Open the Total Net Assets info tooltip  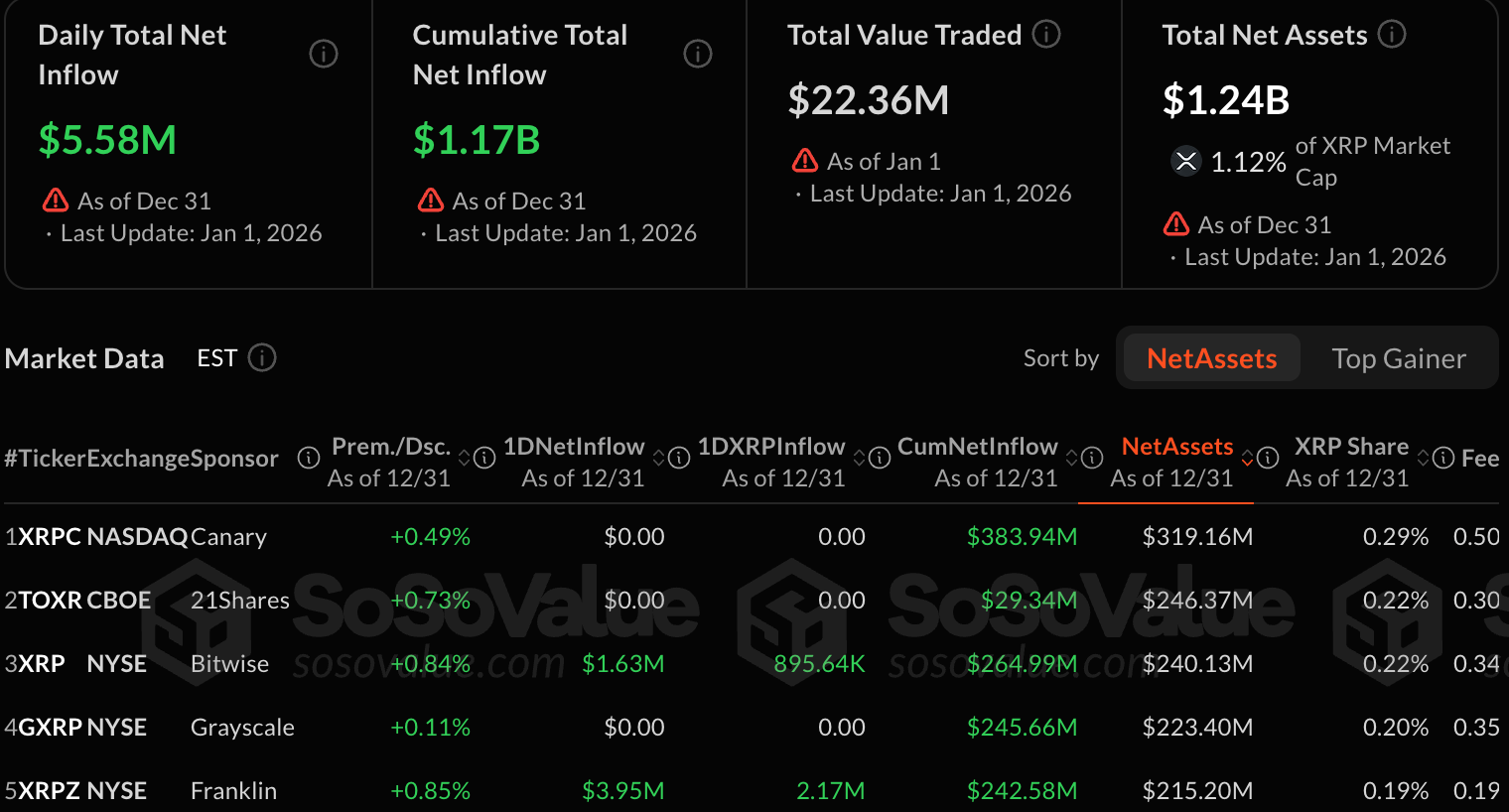pos(1392,35)
